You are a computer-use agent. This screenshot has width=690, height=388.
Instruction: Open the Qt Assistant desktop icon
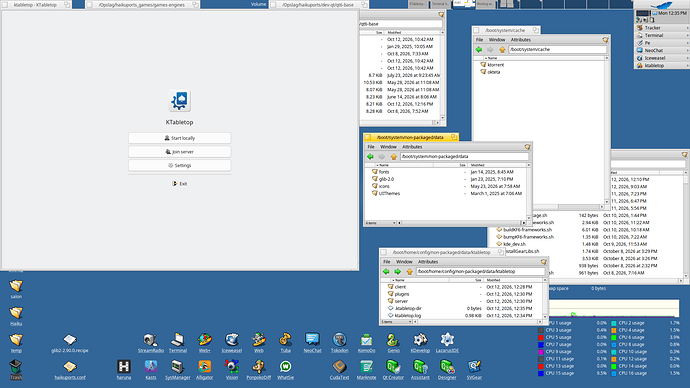(x=420, y=370)
